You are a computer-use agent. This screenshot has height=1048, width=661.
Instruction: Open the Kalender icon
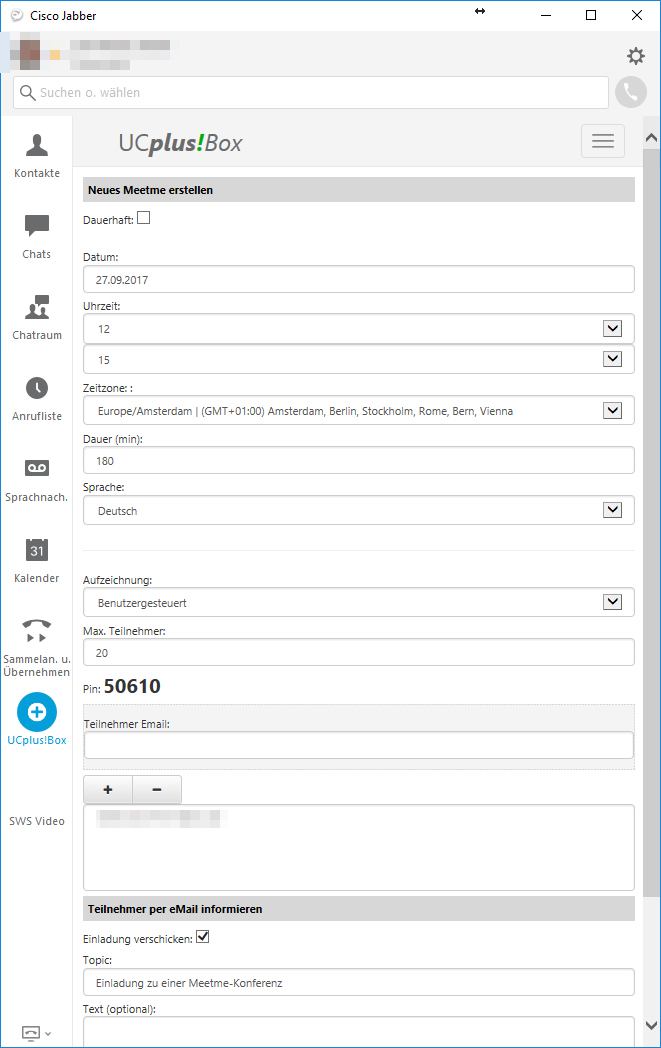point(37,560)
